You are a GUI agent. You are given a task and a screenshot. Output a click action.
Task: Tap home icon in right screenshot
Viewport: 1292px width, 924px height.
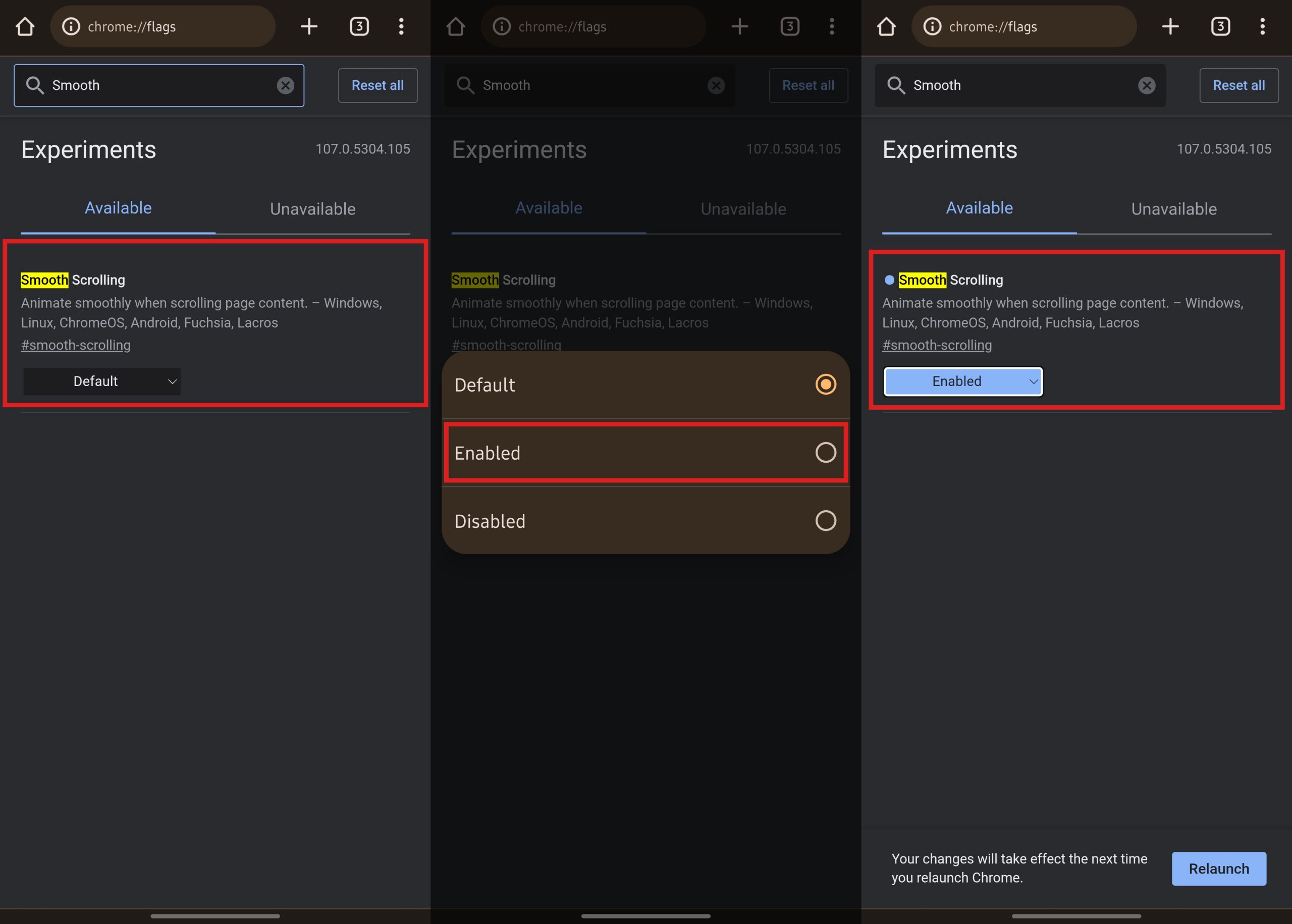tap(886, 27)
